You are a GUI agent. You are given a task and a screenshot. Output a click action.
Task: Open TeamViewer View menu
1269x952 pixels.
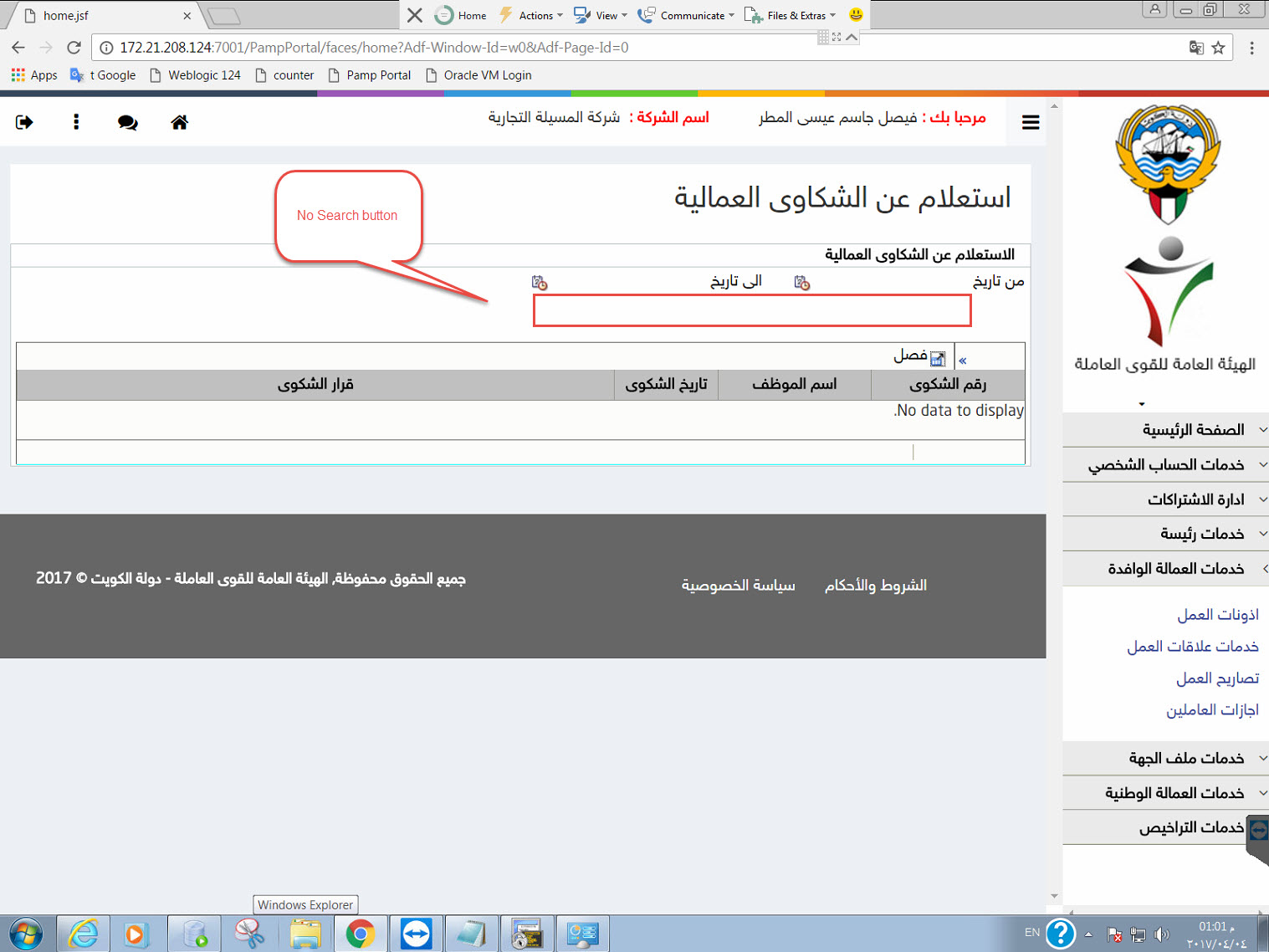[600, 15]
